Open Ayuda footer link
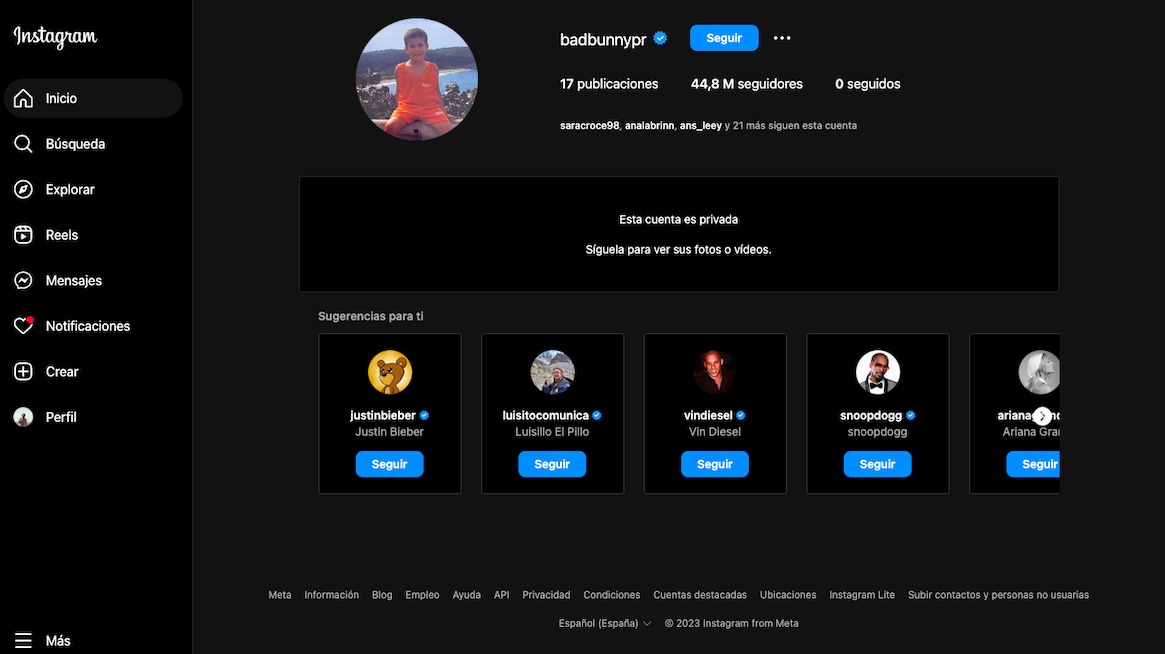 coord(467,595)
